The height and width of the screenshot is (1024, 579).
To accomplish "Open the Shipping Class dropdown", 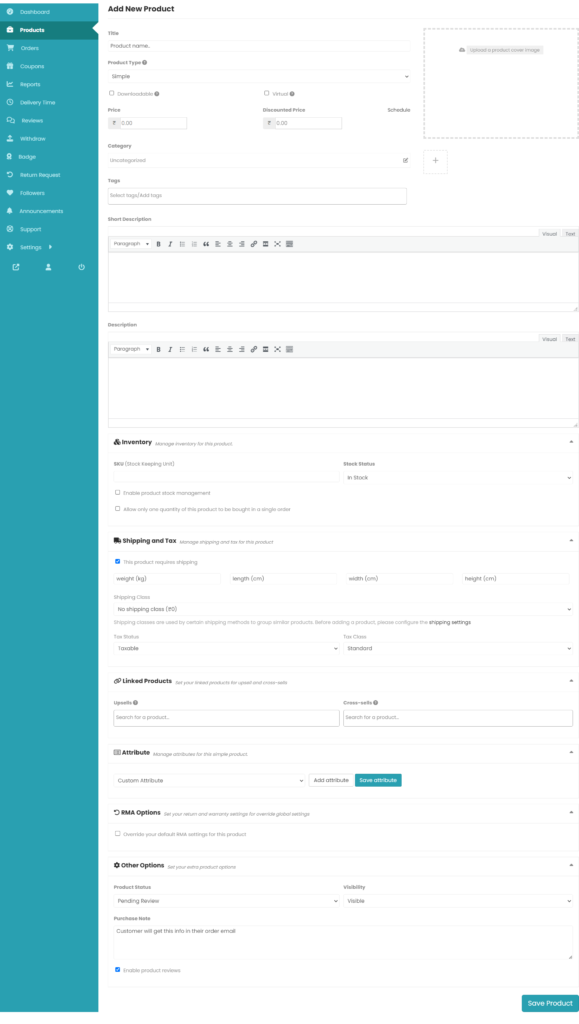I will click(343, 609).
